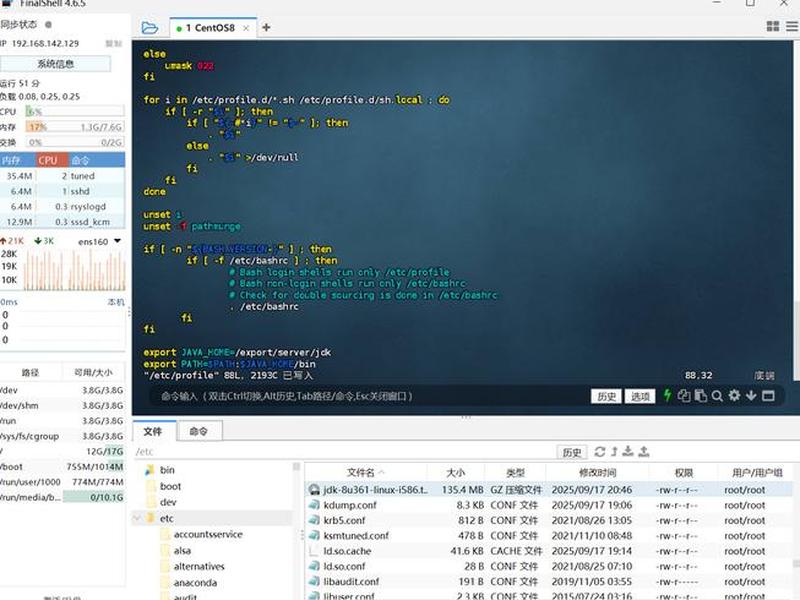
Task: Open terminal 选项 button
Action: (x=640, y=396)
